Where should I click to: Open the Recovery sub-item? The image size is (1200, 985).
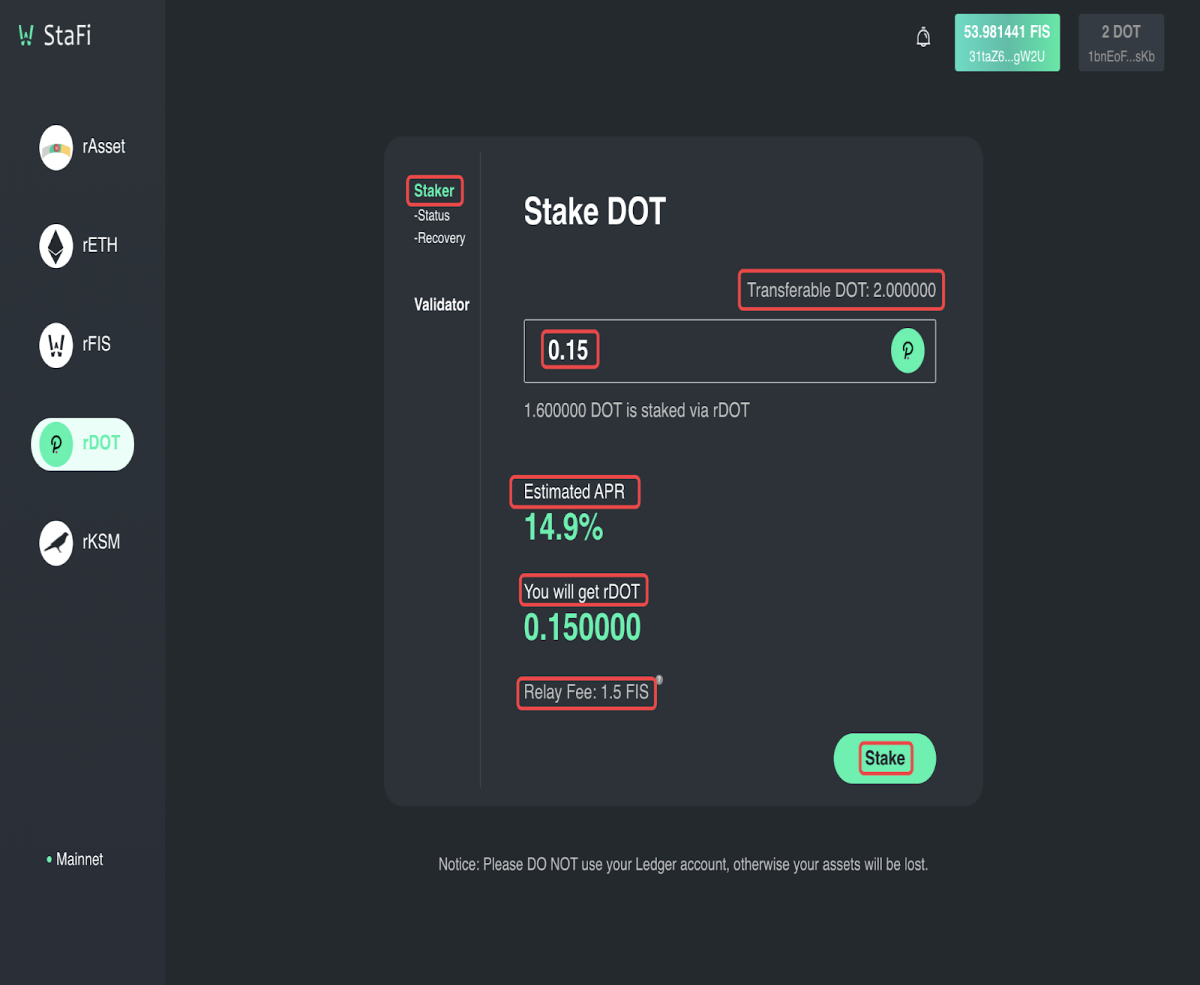pos(440,239)
